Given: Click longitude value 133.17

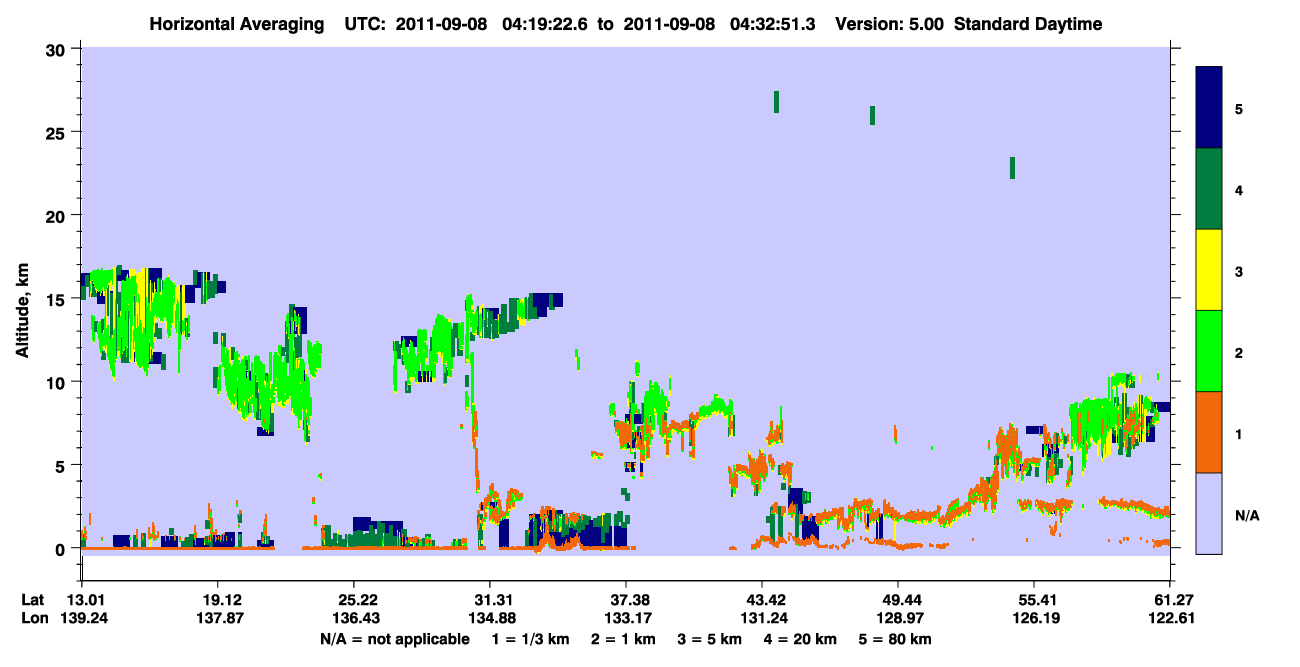Looking at the screenshot, I should [626, 618].
